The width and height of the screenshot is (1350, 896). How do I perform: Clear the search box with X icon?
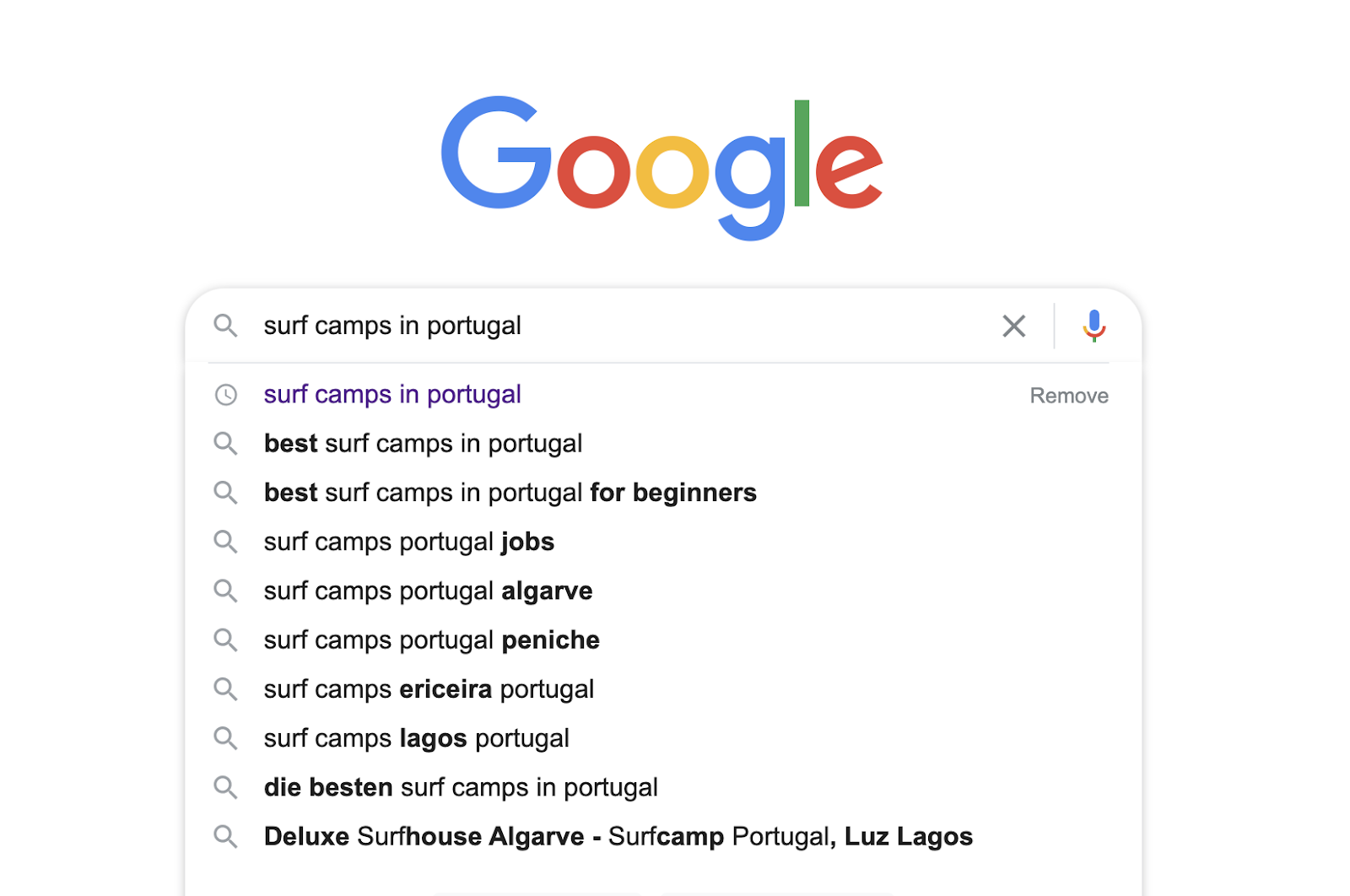click(1013, 326)
